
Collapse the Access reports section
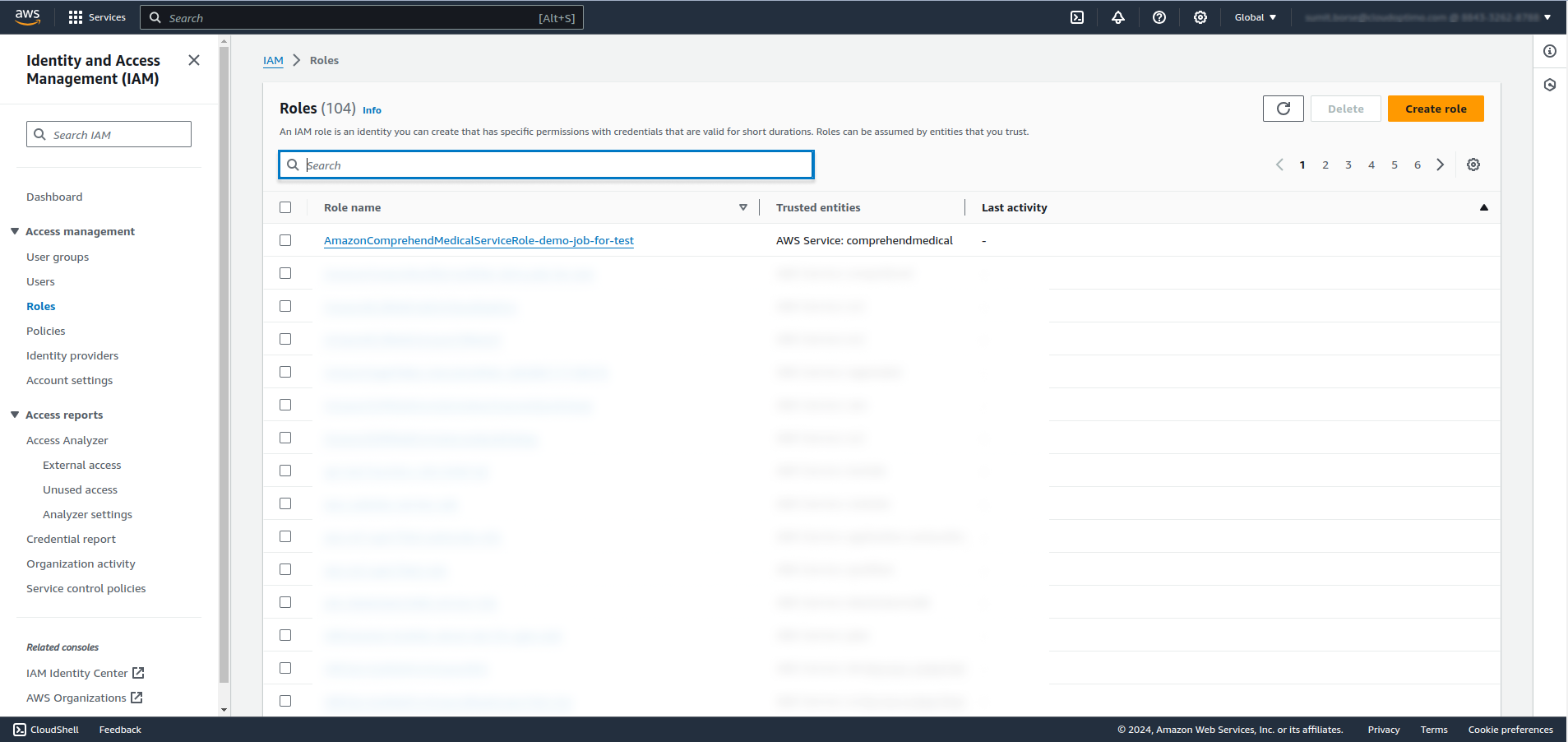[x=15, y=415]
